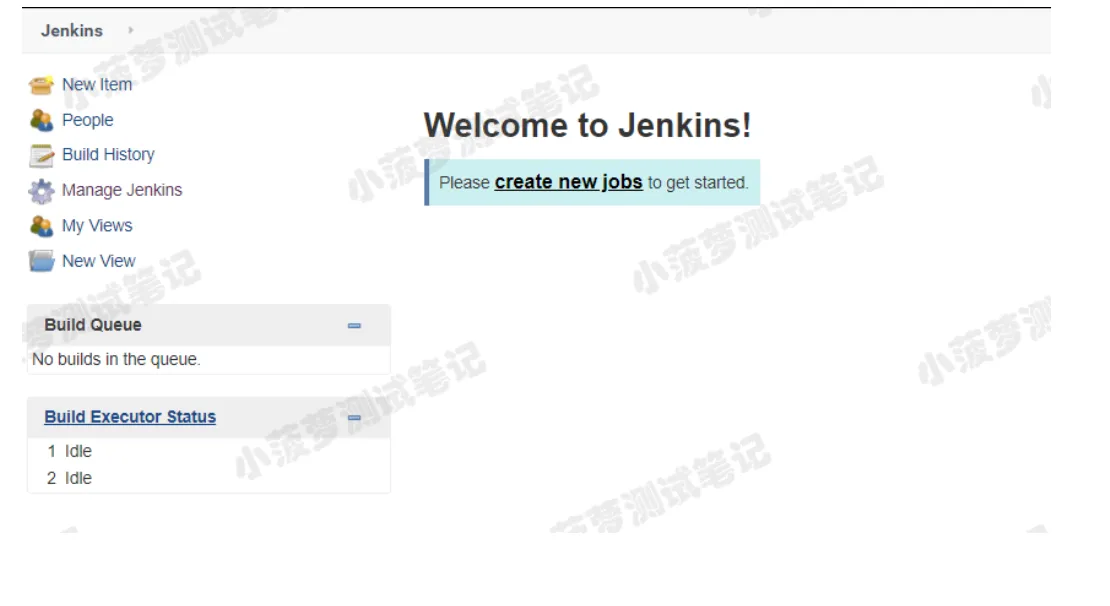
Task: Click the New Item package icon
Action: [x=41, y=85]
